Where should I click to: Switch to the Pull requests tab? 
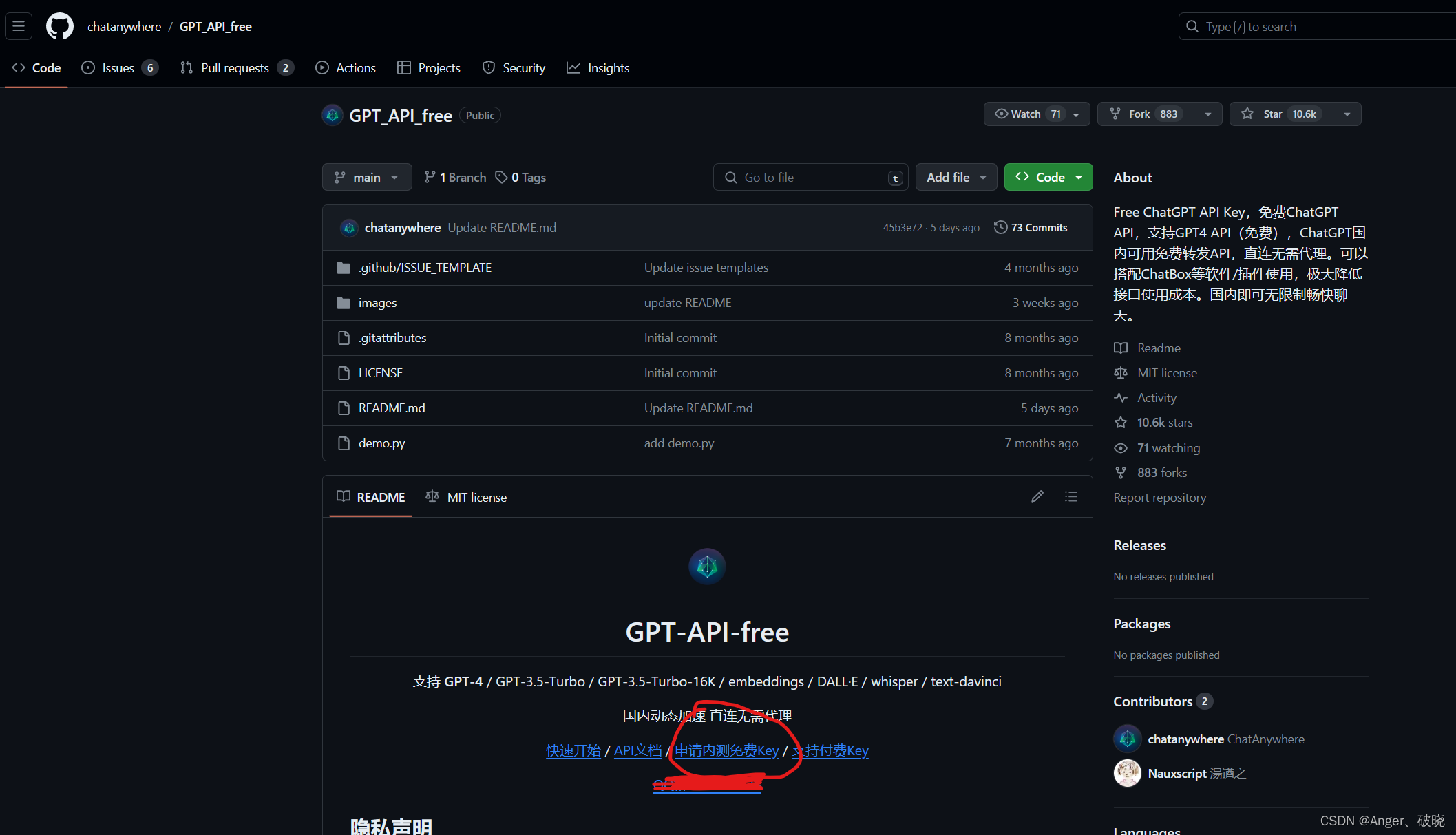pos(235,67)
